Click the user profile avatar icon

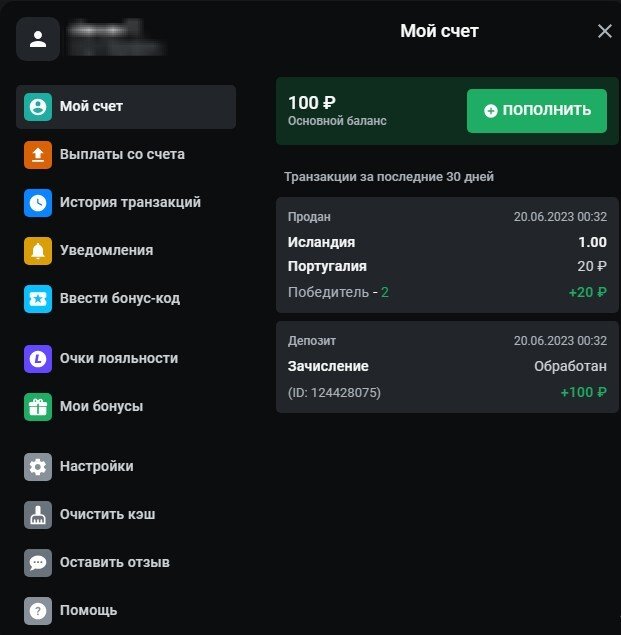(x=38, y=40)
